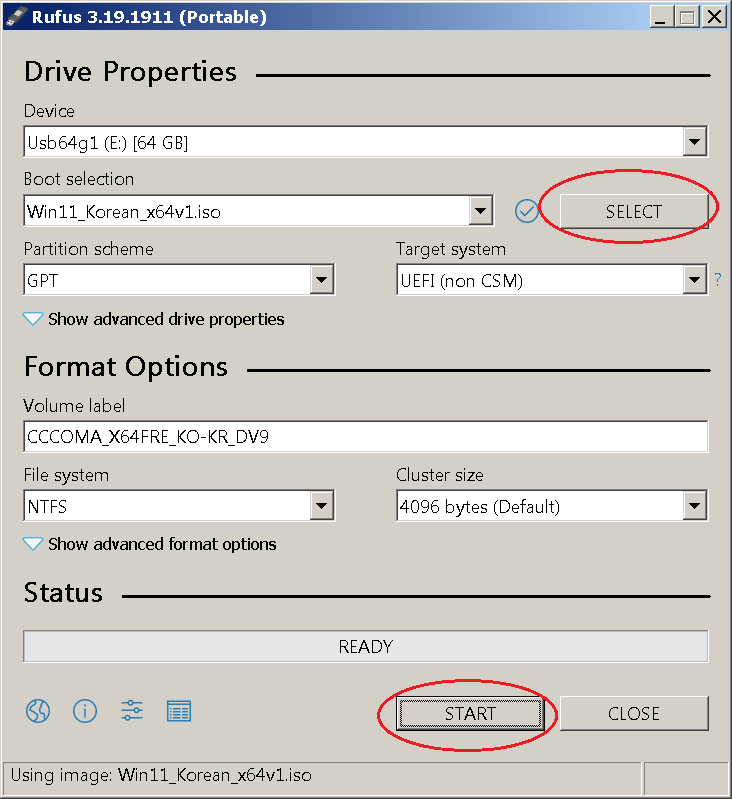Click the SELECT button to choose ISO

point(634,211)
